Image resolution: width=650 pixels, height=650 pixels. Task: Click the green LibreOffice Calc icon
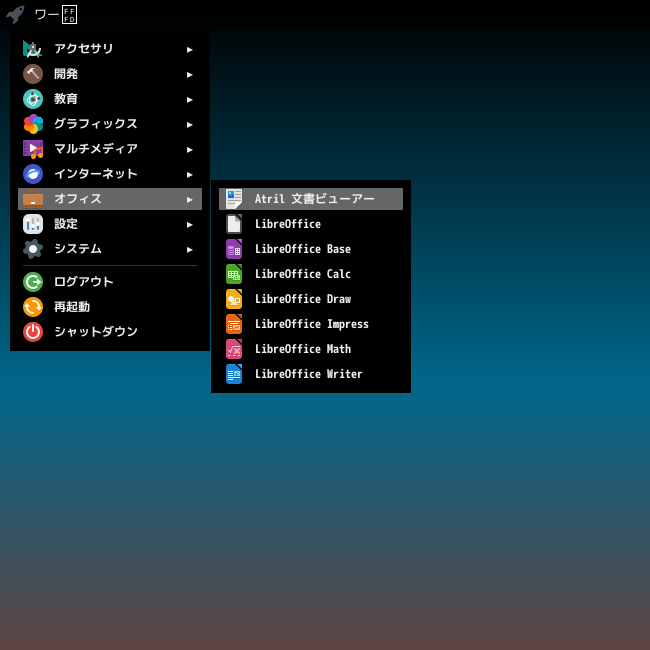(x=234, y=274)
